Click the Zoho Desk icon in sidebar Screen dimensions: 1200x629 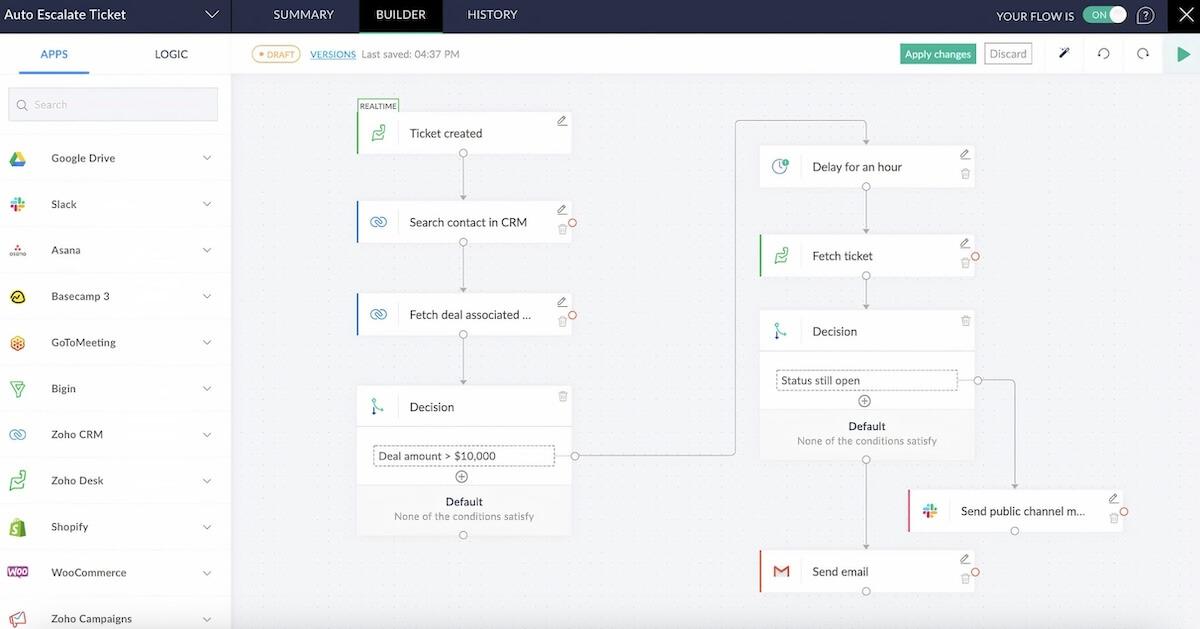click(18, 481)
